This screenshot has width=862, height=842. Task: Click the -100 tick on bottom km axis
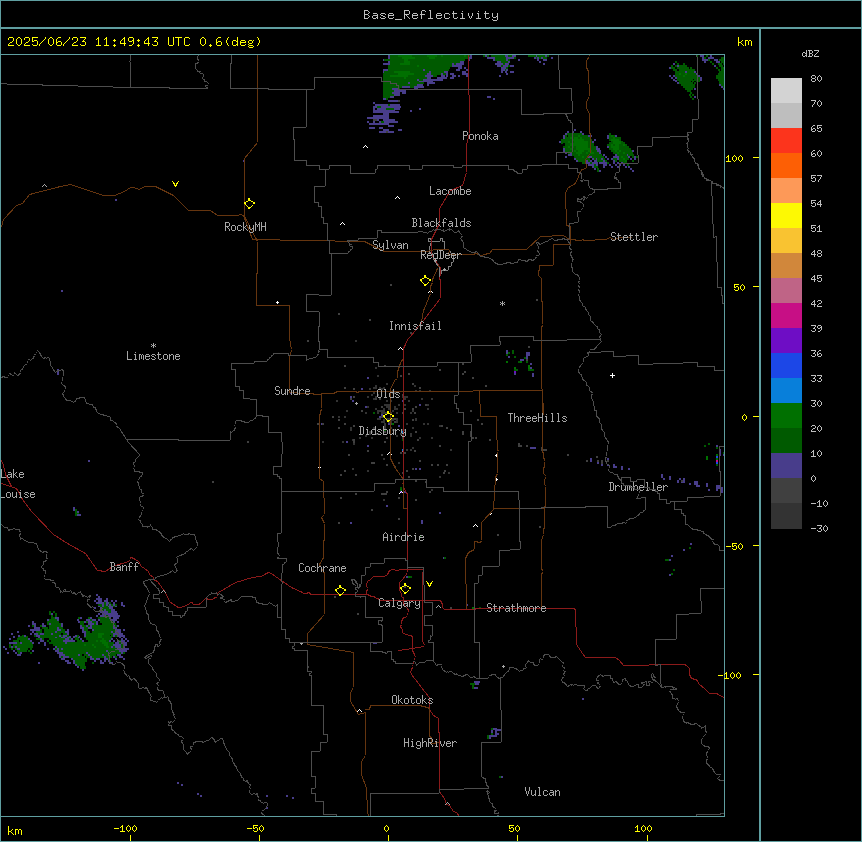125,828
